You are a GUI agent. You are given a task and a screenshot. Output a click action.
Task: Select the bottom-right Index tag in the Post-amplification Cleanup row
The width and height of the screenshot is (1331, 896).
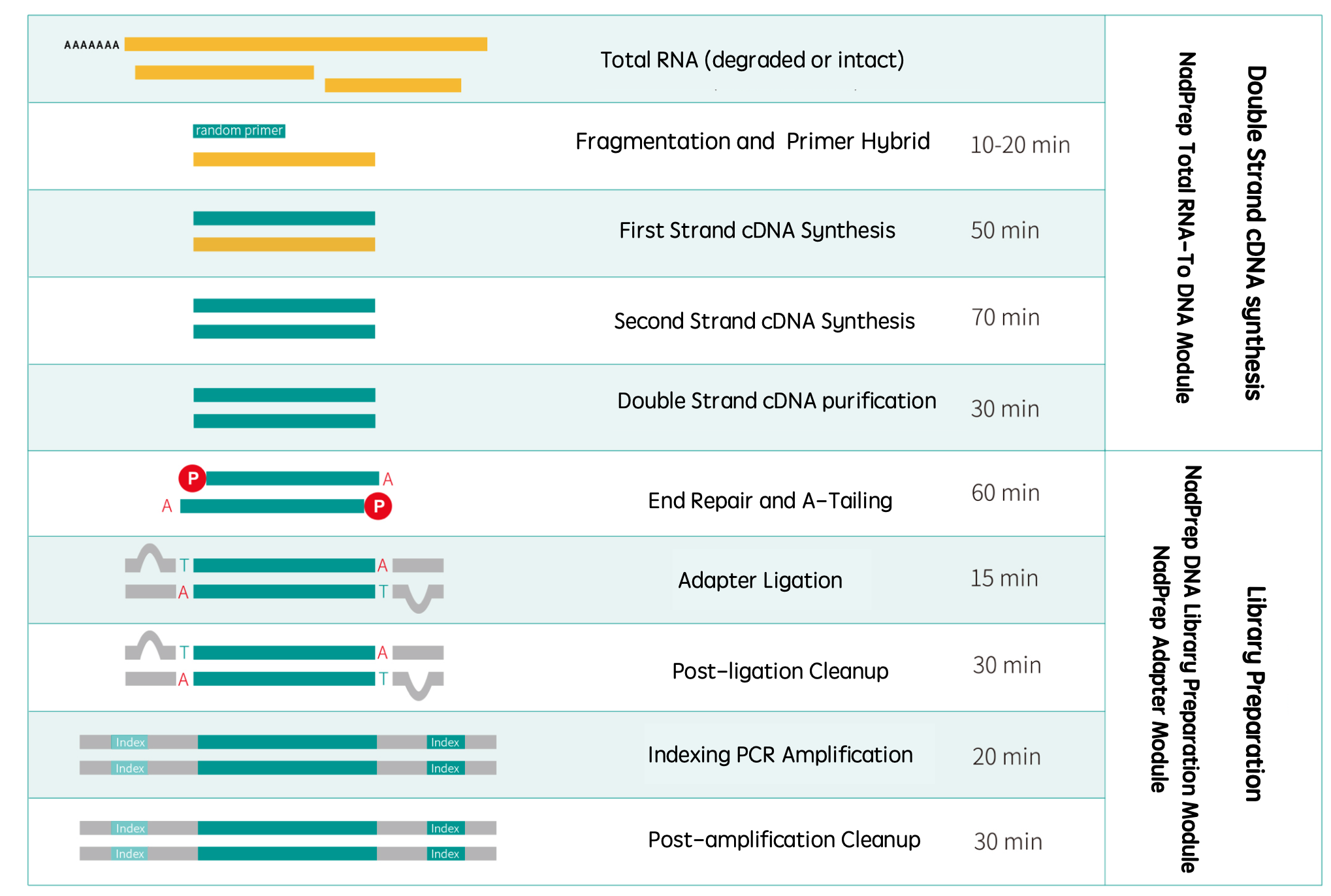pos(445,854)
